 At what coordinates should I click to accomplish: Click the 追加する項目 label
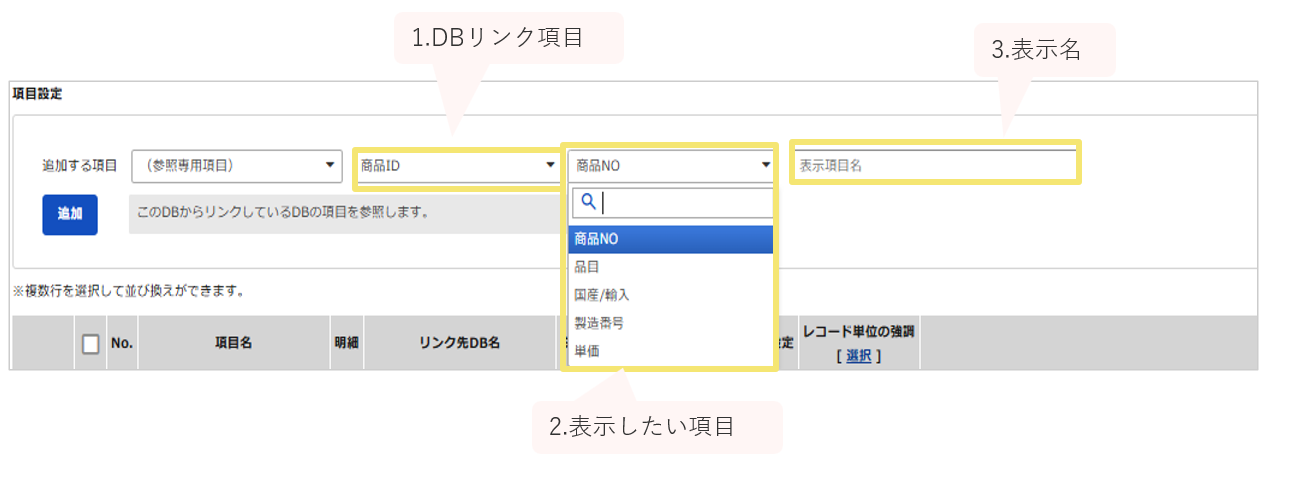tap(80, 165)
